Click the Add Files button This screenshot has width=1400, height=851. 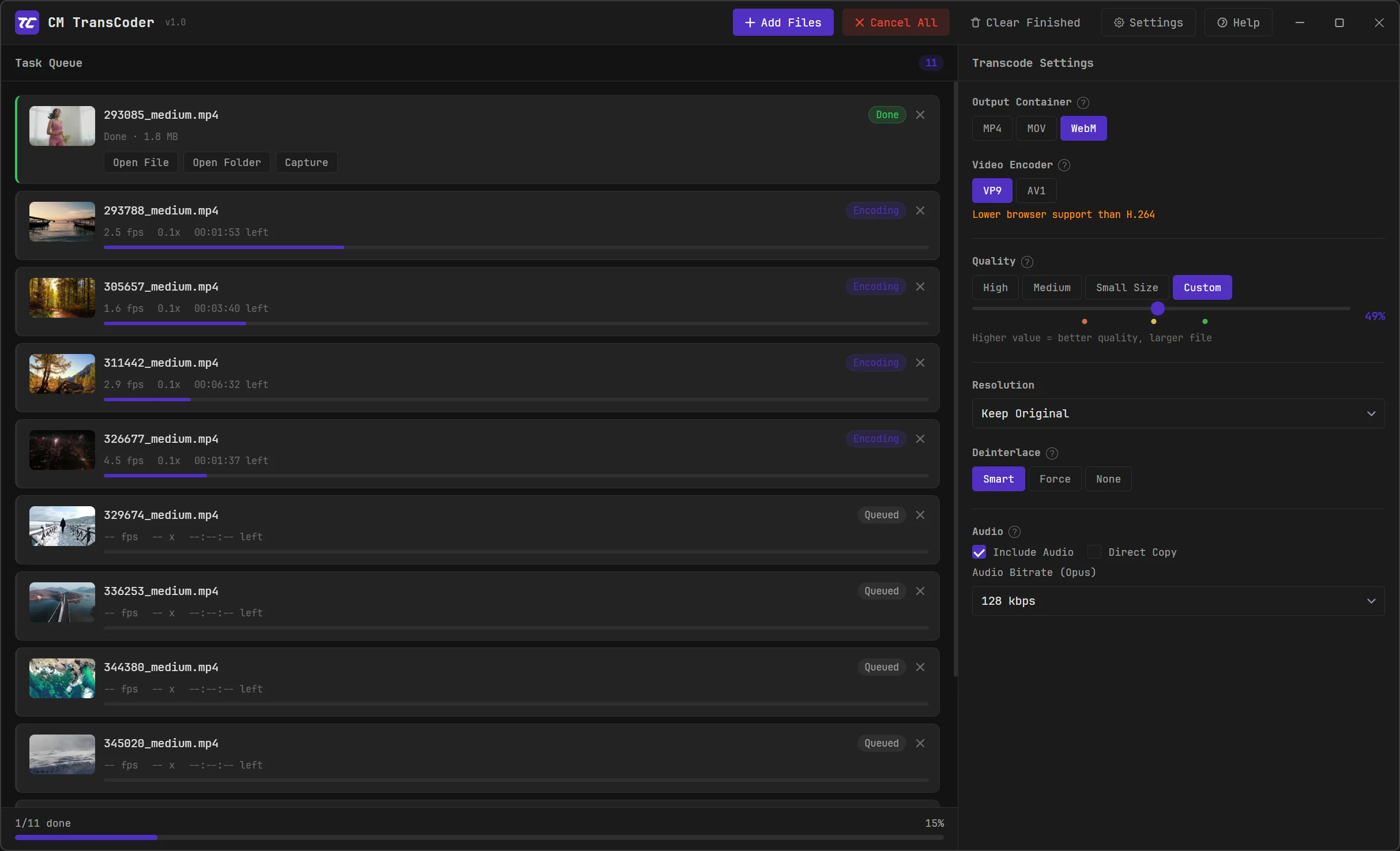783,22
